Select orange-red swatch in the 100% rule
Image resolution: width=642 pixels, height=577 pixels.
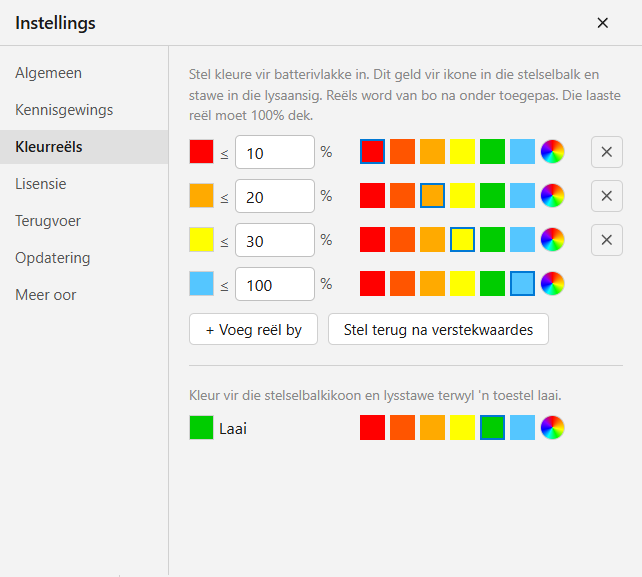point(402,283)
